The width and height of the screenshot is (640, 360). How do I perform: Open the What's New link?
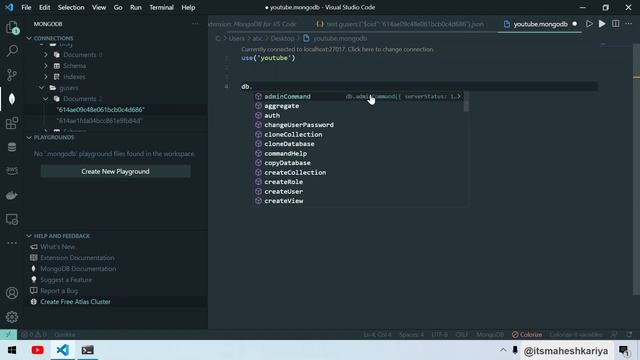[x=58, y=247]
